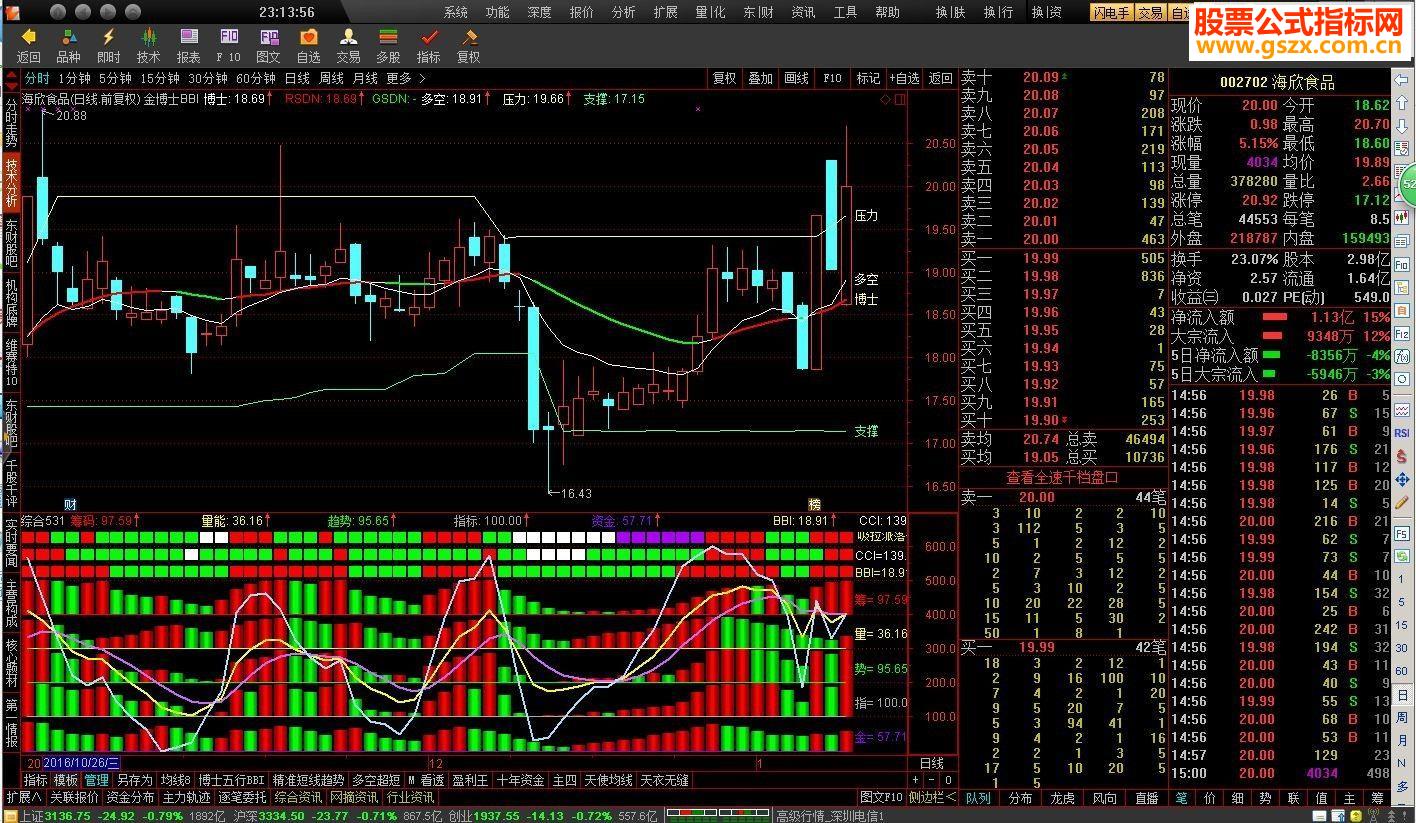1416x823 pixels.
Task: Click the RSI icon on right sidebar
Action: 1402,433
